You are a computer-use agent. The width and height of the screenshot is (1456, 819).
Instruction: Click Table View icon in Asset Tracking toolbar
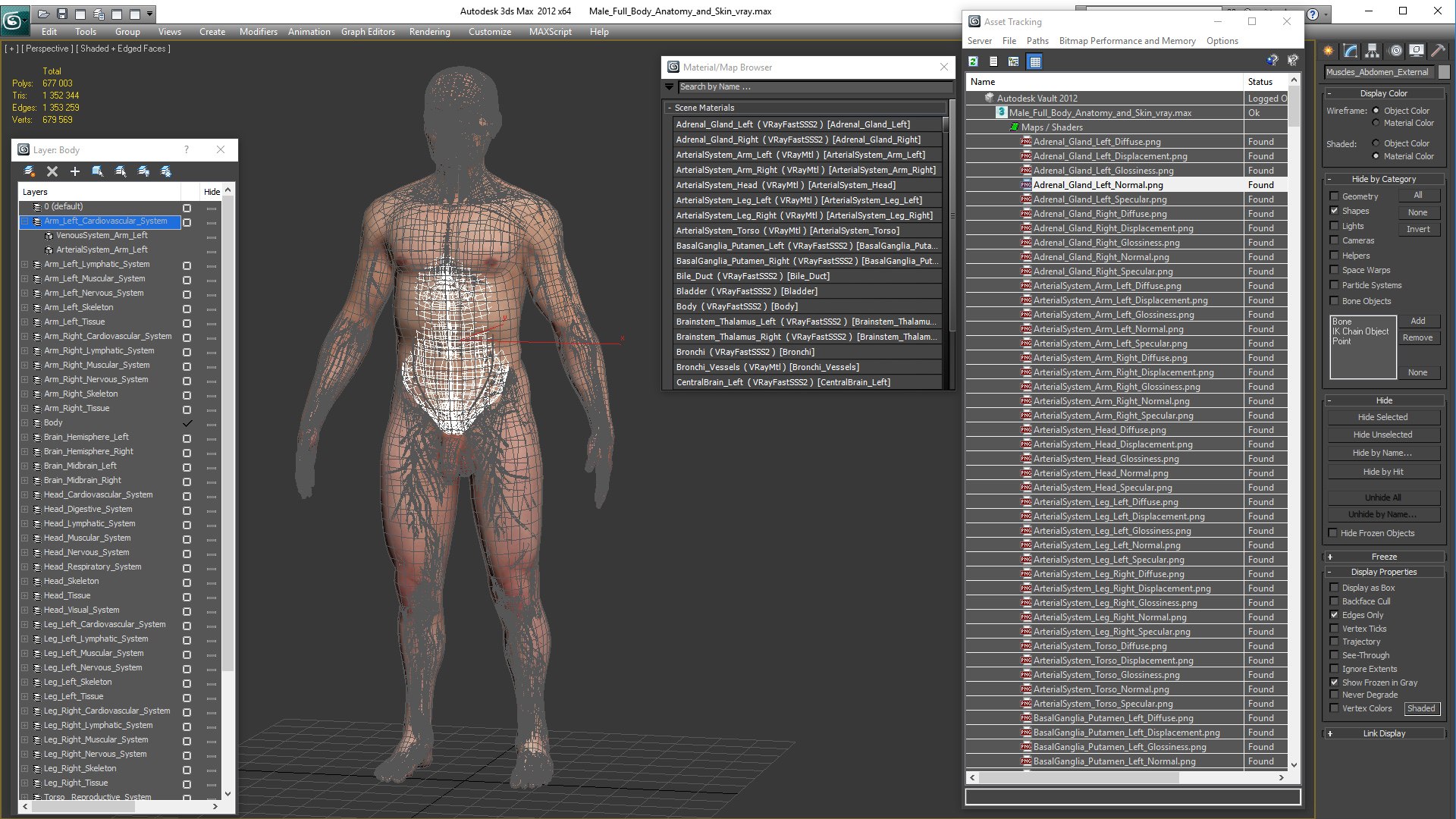pyautogui.click(x=1034, y=61)
